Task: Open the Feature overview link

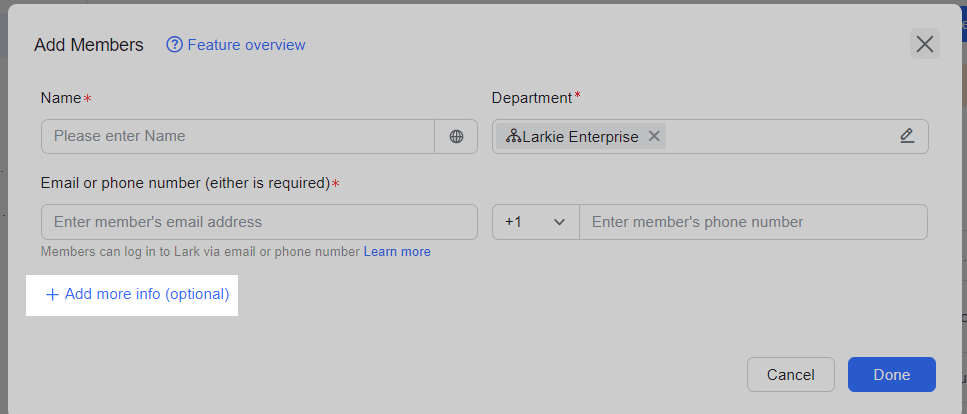Action: [246, 45]
